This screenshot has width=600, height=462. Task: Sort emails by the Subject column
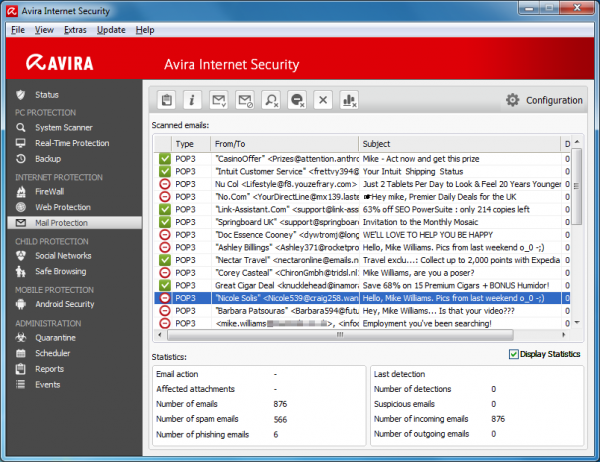tap(460, 144)
